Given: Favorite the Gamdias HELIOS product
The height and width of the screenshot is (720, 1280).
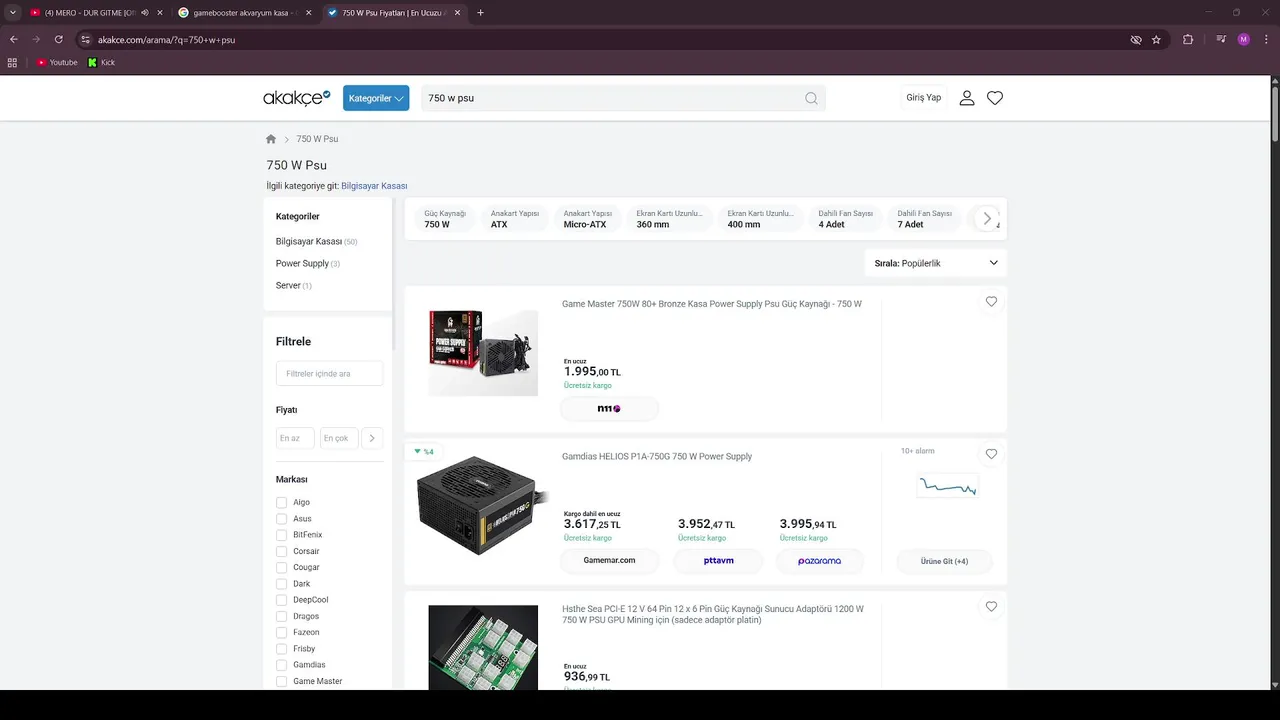Looking at the screenshot, I should point(991,454).
